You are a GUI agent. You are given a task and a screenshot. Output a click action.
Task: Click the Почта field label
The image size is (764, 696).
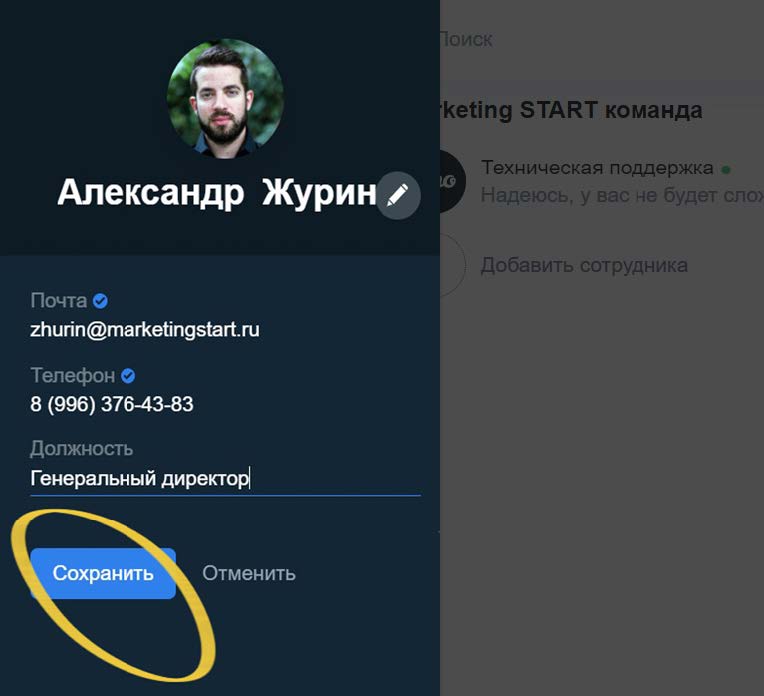click(58, 301)
